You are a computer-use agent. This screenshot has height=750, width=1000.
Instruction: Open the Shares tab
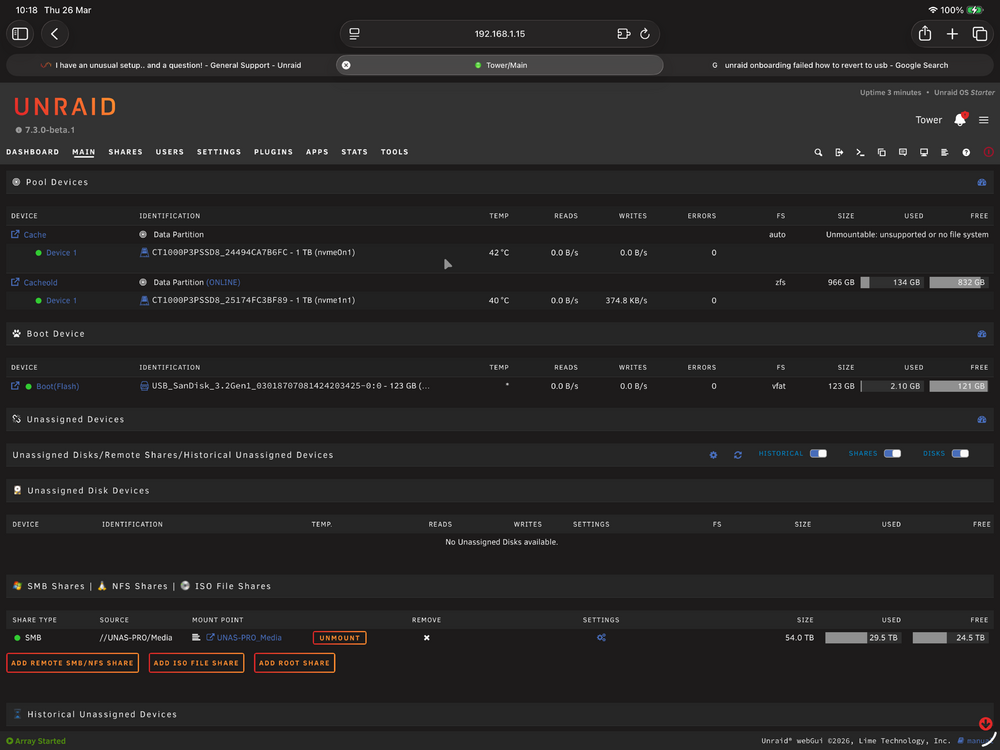126,152
